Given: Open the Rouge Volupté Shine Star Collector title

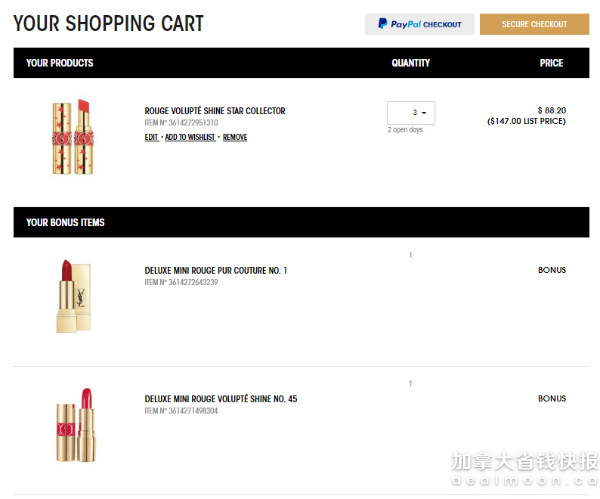Looking at the screenshot, I should (x=214, y=111).
